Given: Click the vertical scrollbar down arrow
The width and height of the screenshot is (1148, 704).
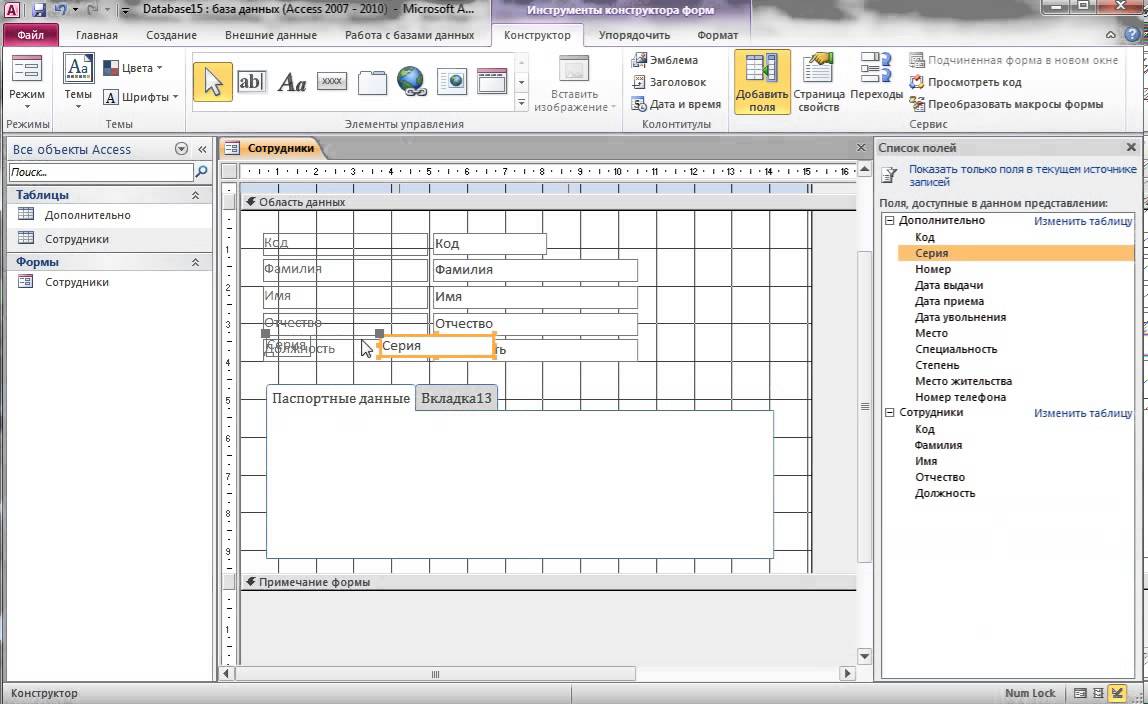Looking at the screenshot, I should click(x=865, y=656).
